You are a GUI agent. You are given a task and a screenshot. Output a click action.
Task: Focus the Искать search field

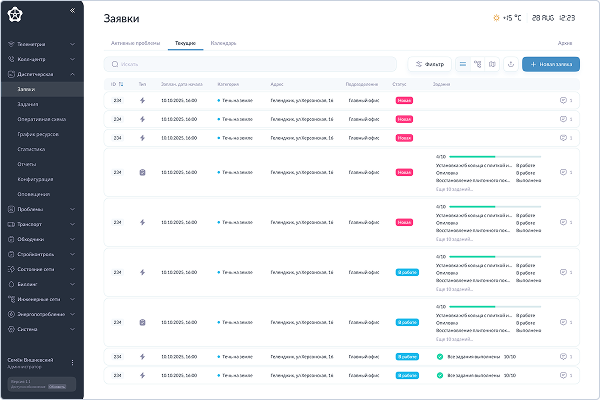250,64
